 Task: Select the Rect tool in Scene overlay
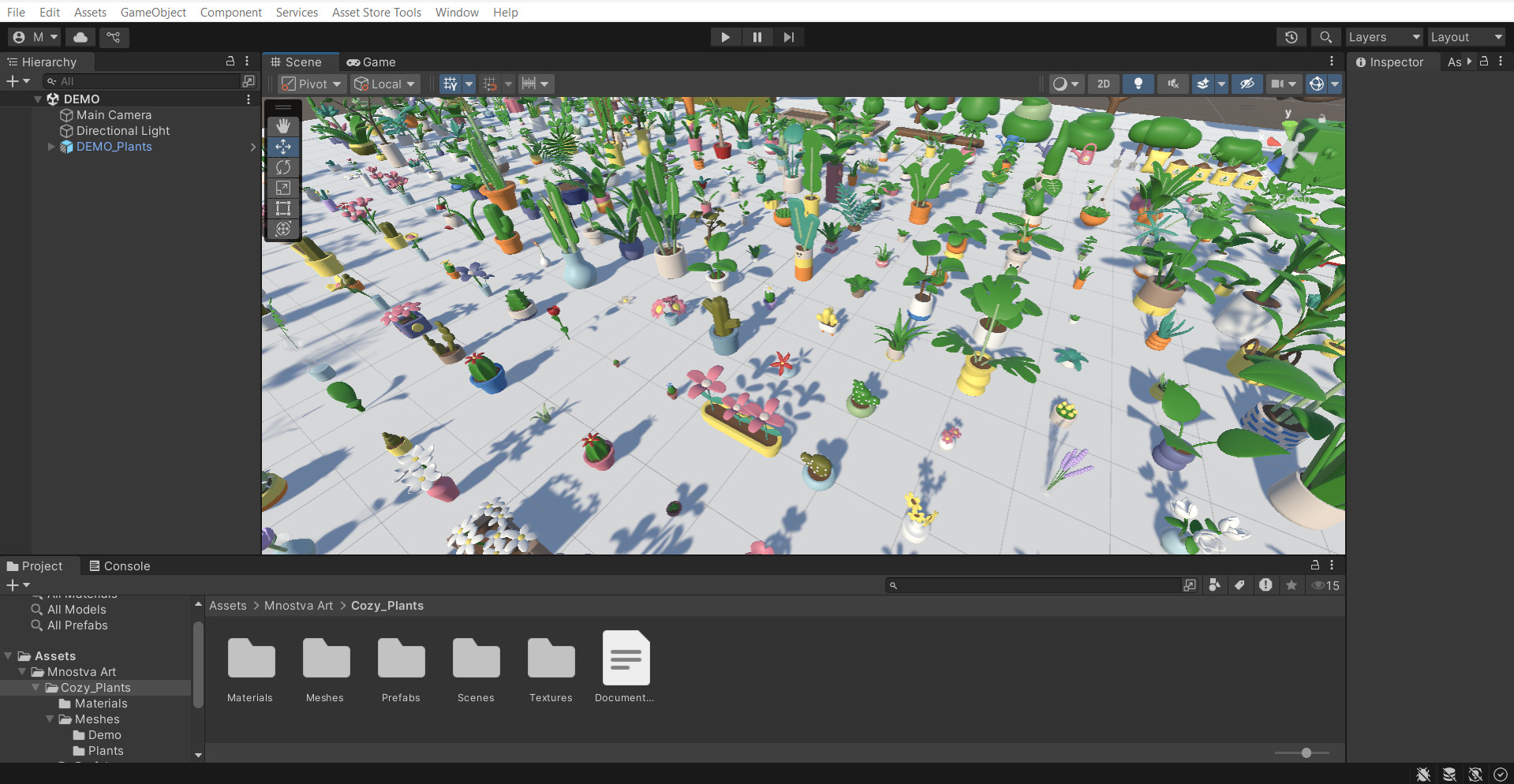(x=283, y=208)
